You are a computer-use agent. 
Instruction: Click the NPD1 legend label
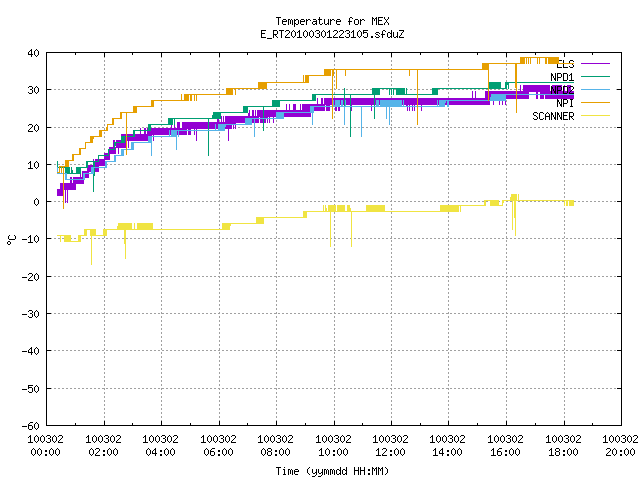click(562, 77)
